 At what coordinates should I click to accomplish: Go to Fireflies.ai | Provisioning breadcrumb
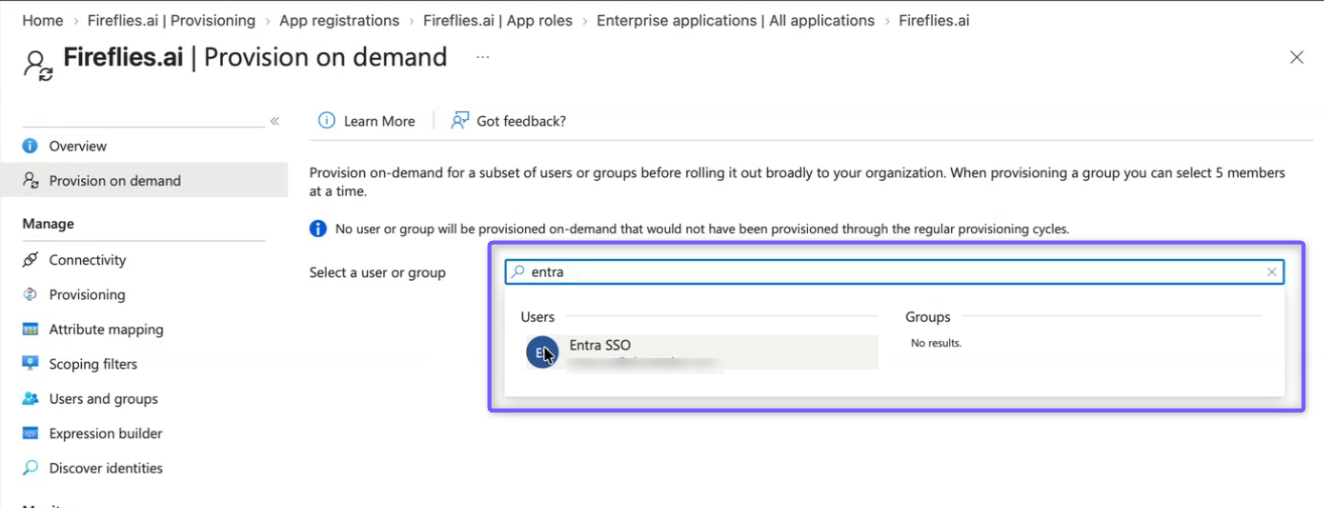[171, 20]
